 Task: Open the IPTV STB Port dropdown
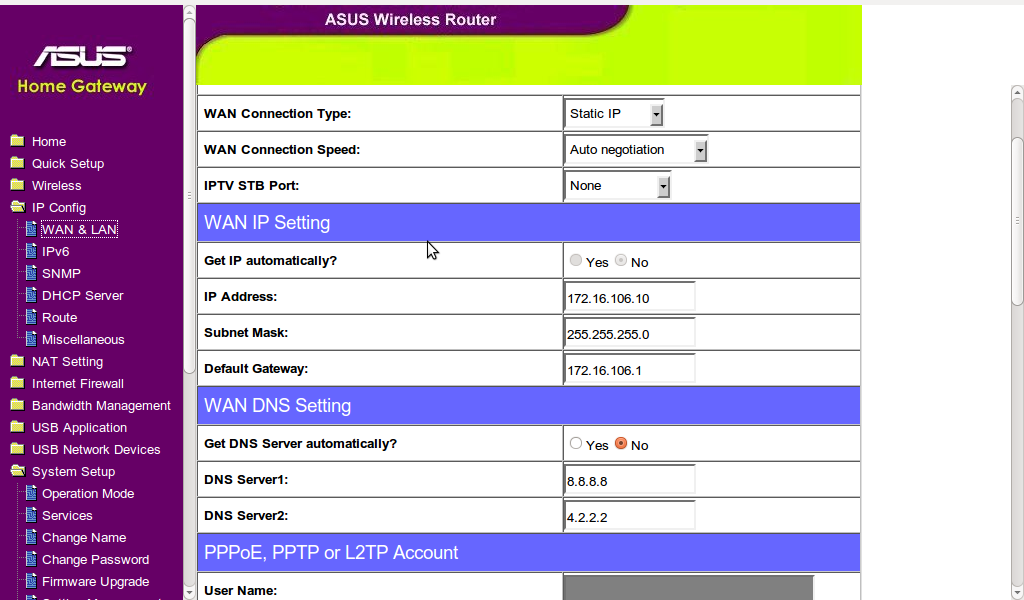pyautogui.click(x=617, y=185)
